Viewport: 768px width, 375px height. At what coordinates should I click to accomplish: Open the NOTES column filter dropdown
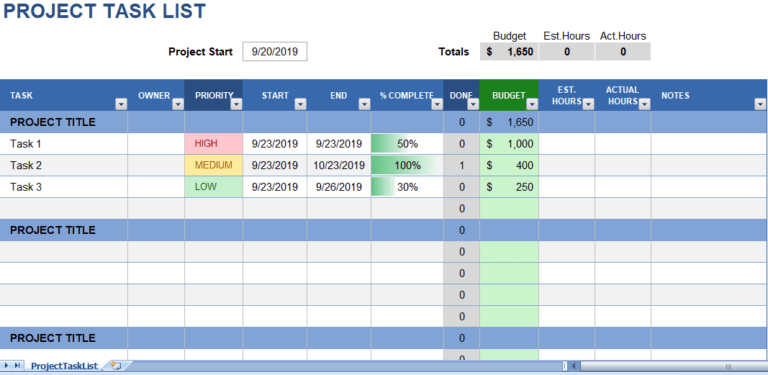click(x=760, y=104)
